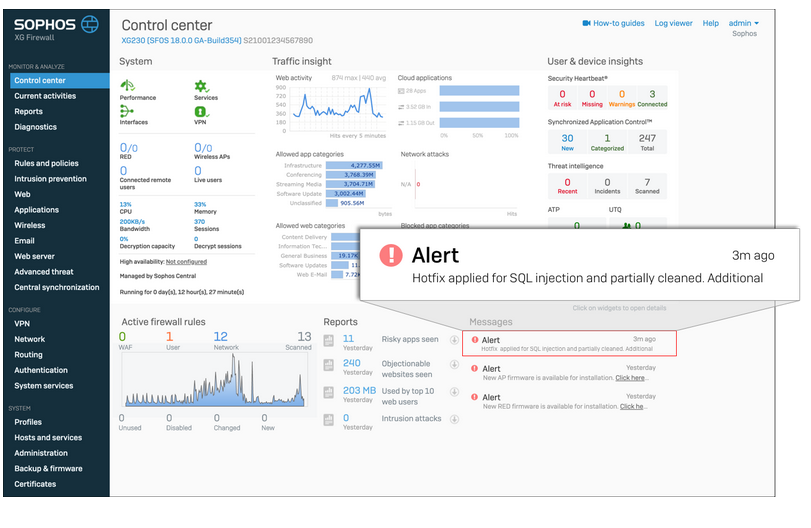Click the Not configured high availability link
The height and width of the screenshot is (528, 811).
point(186,262)
